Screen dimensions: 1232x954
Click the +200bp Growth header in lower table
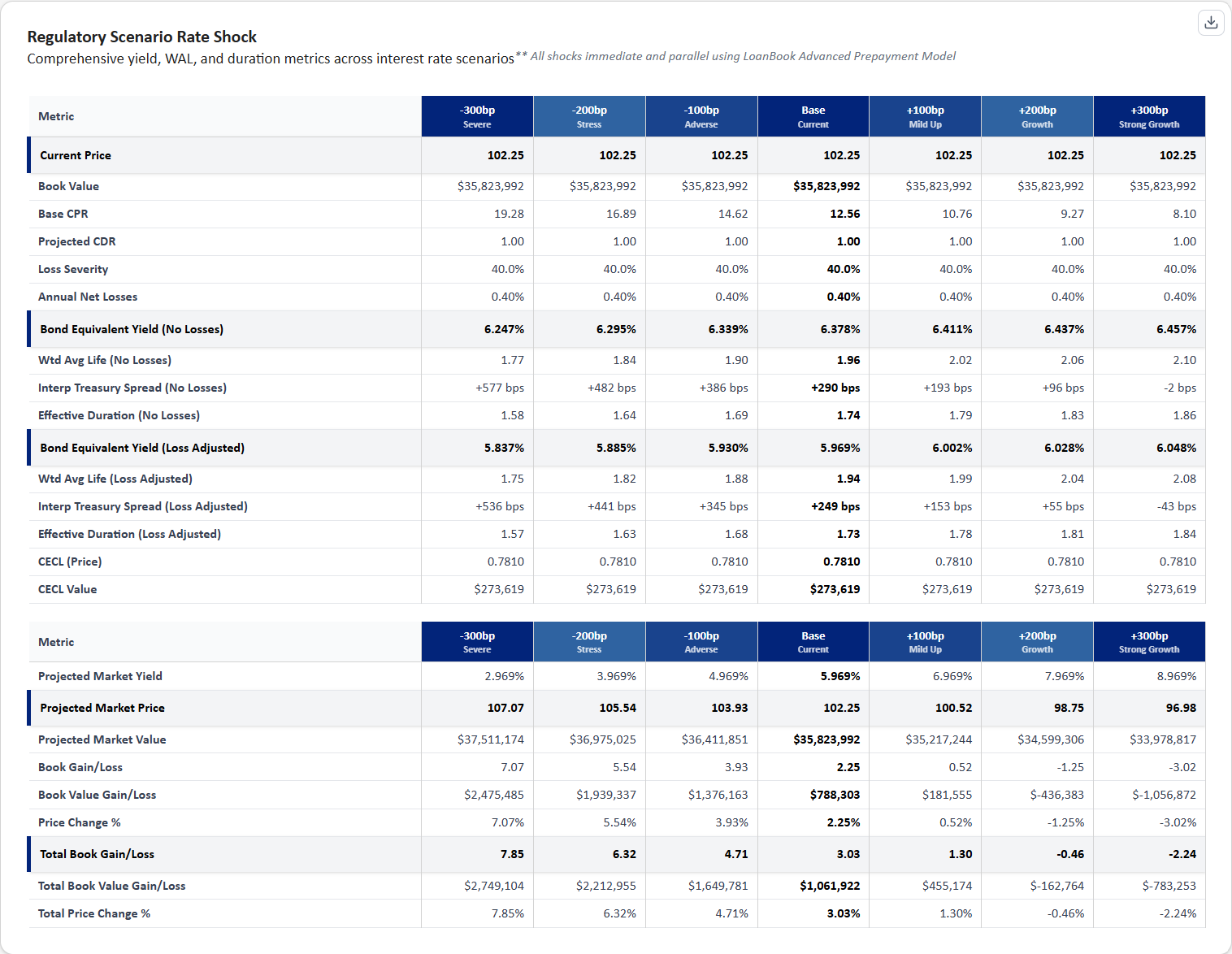click(1037, 642)
